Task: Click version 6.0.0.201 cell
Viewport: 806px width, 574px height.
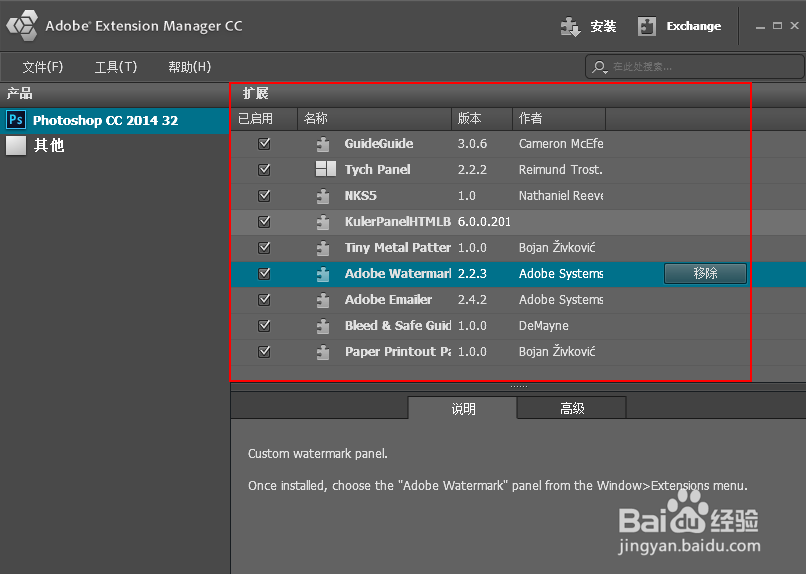Action: tap(484, 221)
